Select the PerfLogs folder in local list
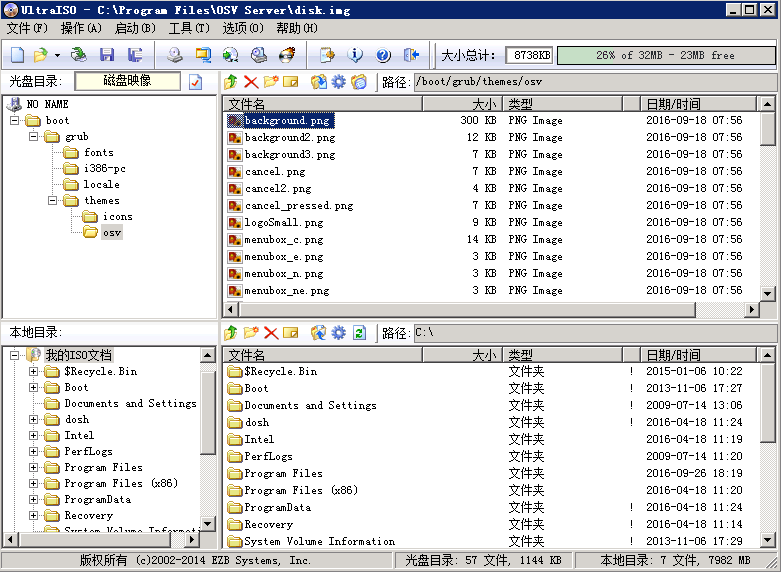781x572 pixels. [x=268, y=456]
